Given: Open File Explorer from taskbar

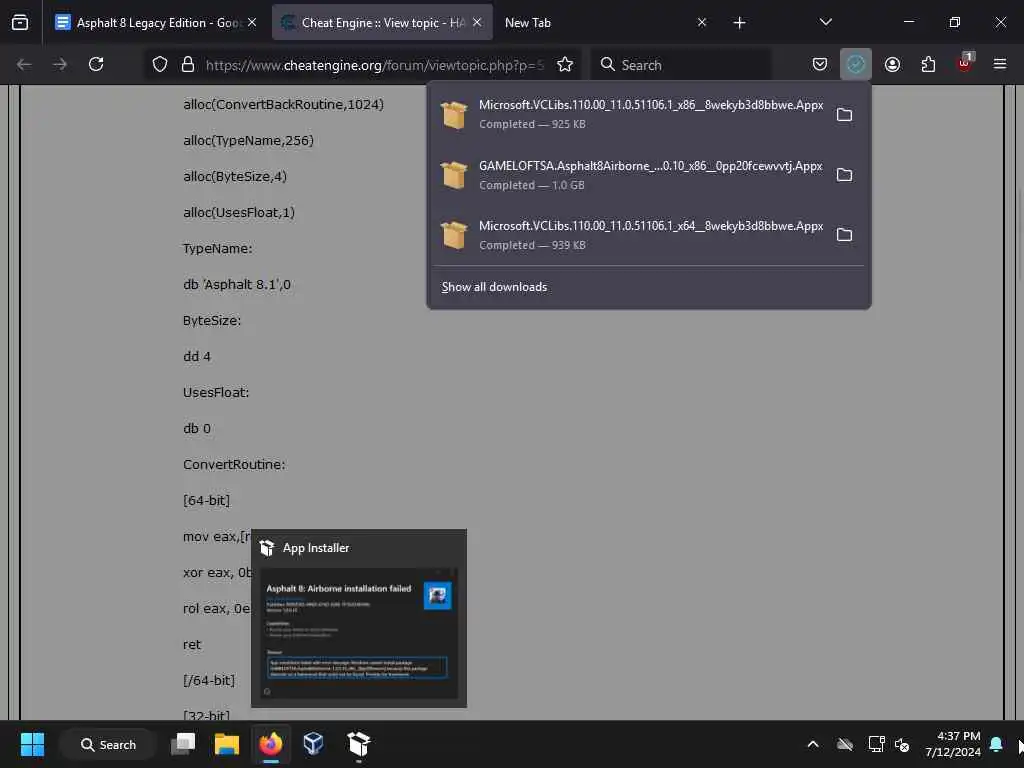Looking at the screenshot, I should point(227,744).
